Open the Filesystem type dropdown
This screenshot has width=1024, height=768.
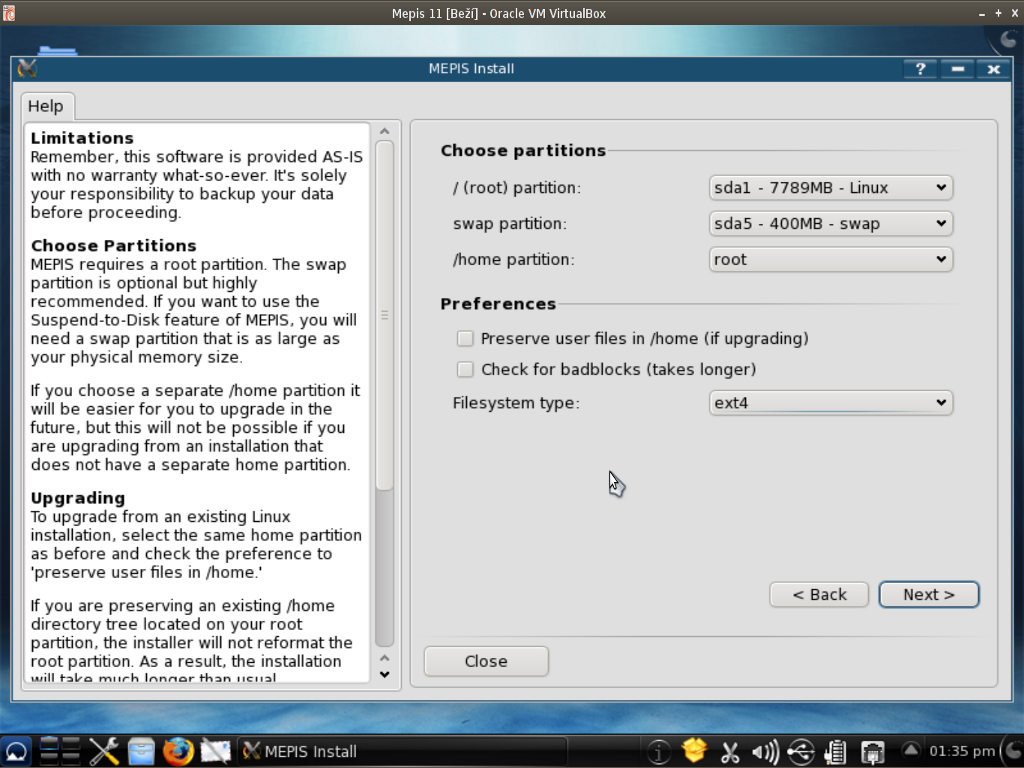831,403
